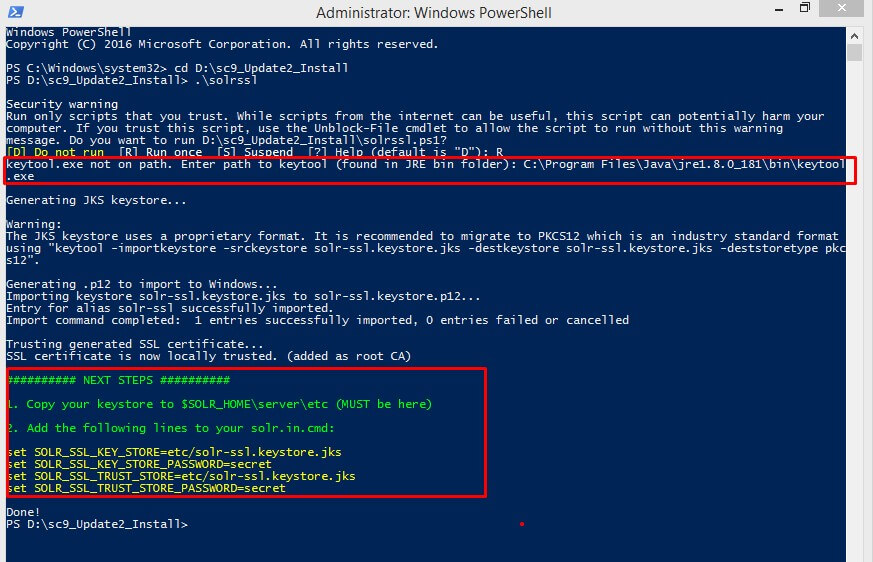Click the [S] Suspend option text
This screenshot has width=873, height=562.
point(254,152)
